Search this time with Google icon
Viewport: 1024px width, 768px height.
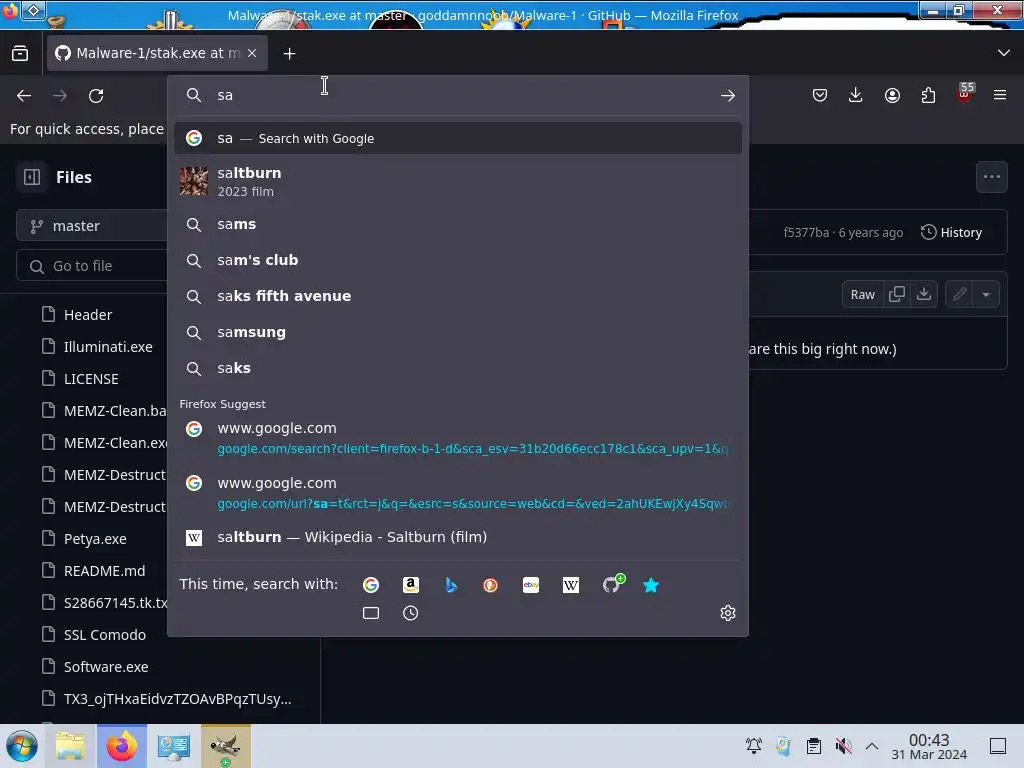[371, 584]
